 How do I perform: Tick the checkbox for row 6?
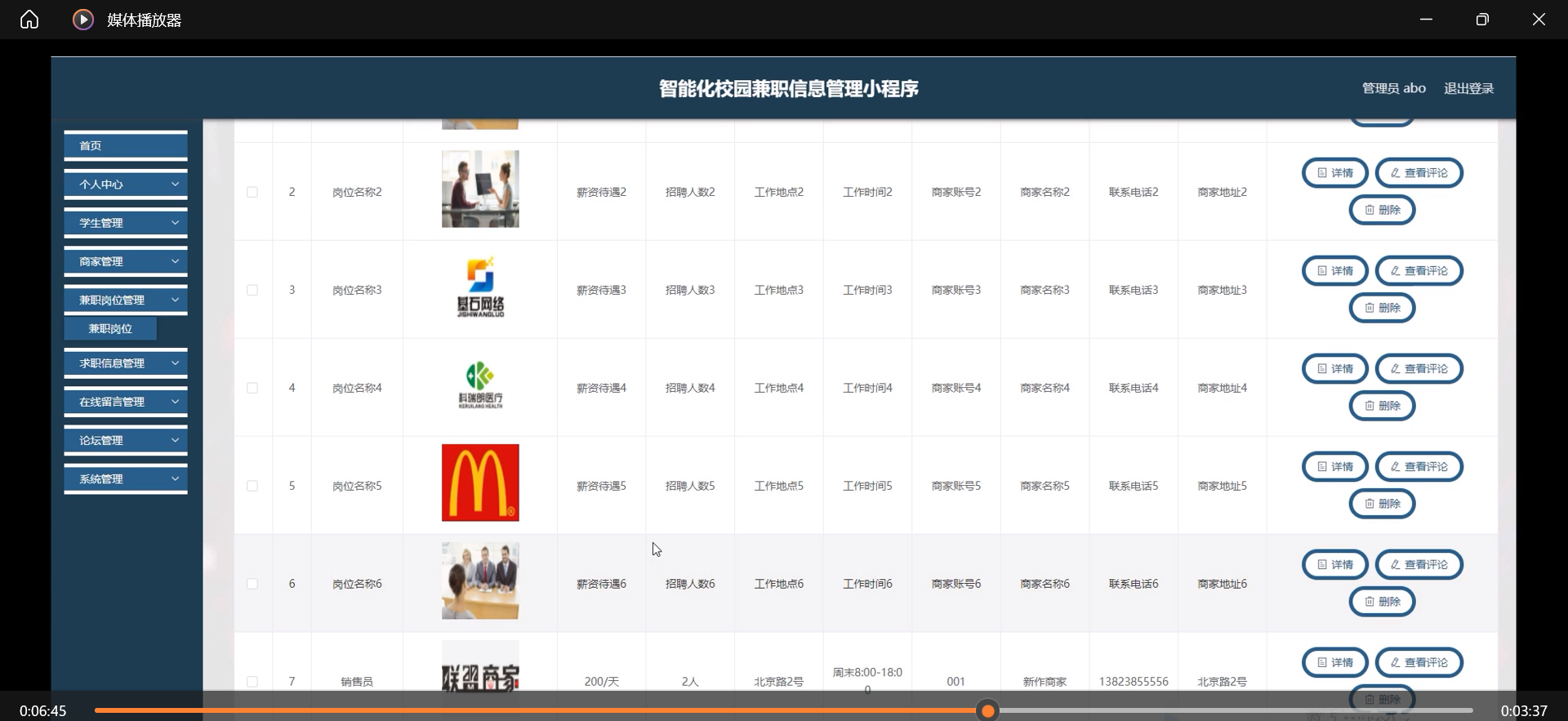click(252, 584)
